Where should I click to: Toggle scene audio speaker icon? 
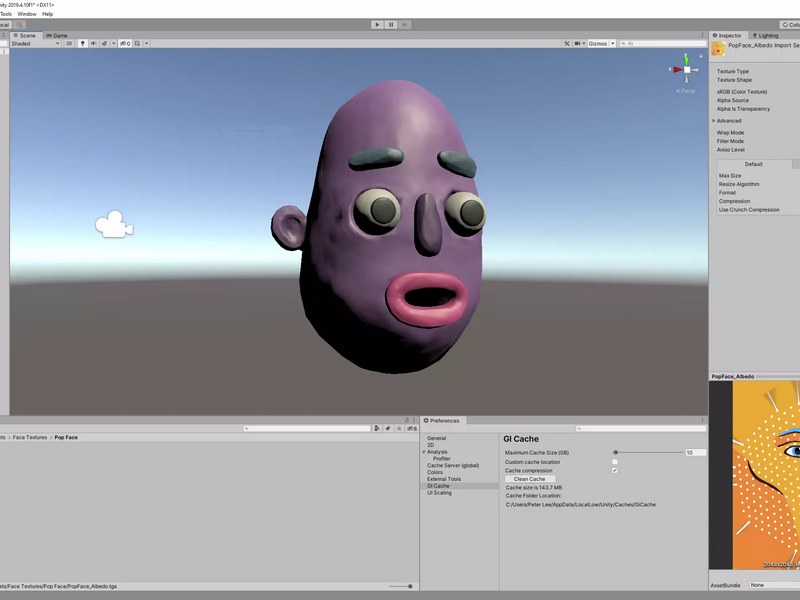pyautogui.click(x=93, y=44)
